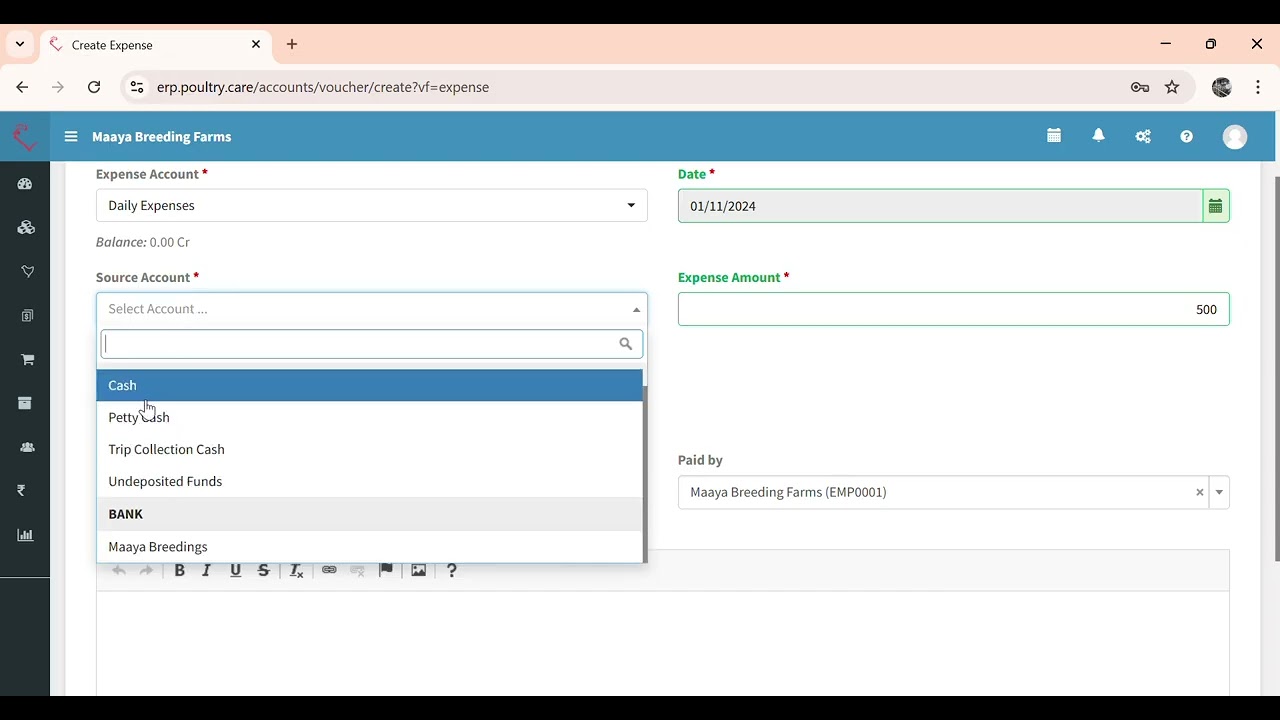1280x720 pixels.
Task: Reload the browser page
Action: point(94,87)
